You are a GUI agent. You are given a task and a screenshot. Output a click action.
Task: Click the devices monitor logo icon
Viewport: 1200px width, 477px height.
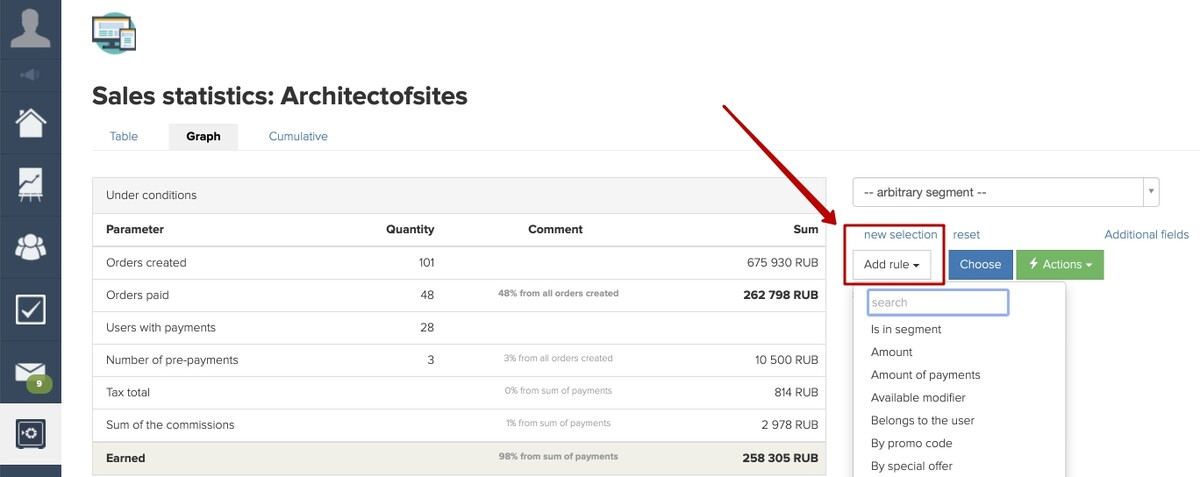point(113,33)
